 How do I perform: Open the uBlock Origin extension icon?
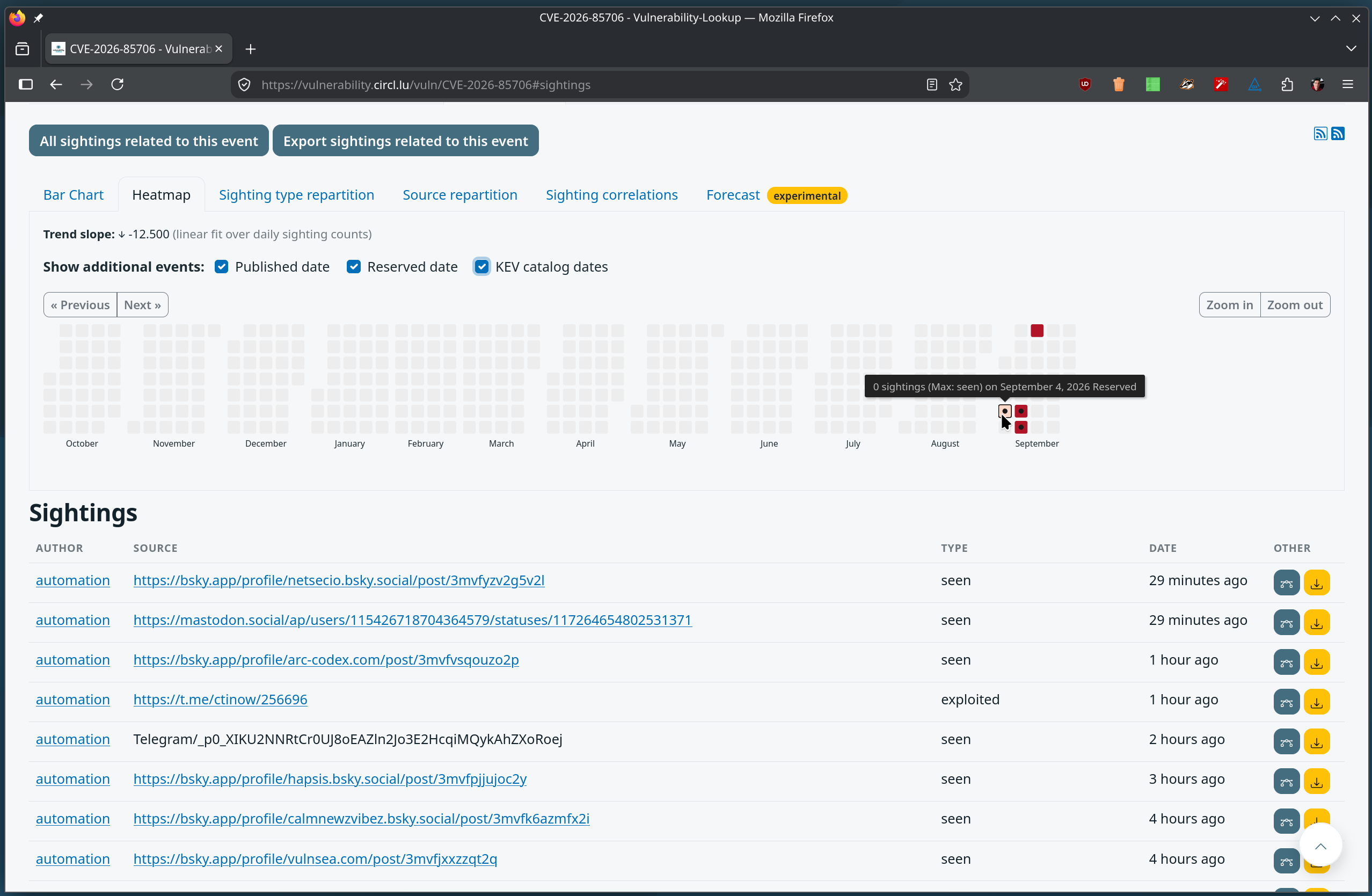(x=1085, y=85)
